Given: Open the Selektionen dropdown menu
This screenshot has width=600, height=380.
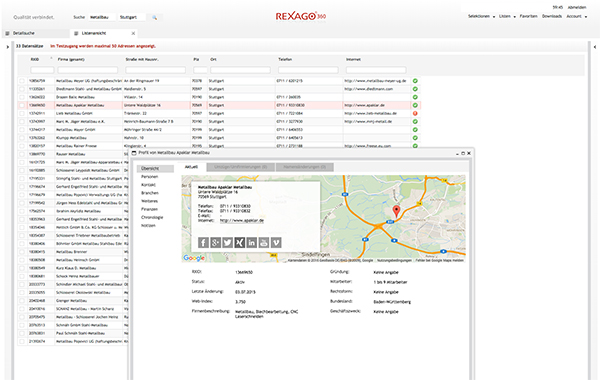Looking at the screenshot, I should 481,16.
